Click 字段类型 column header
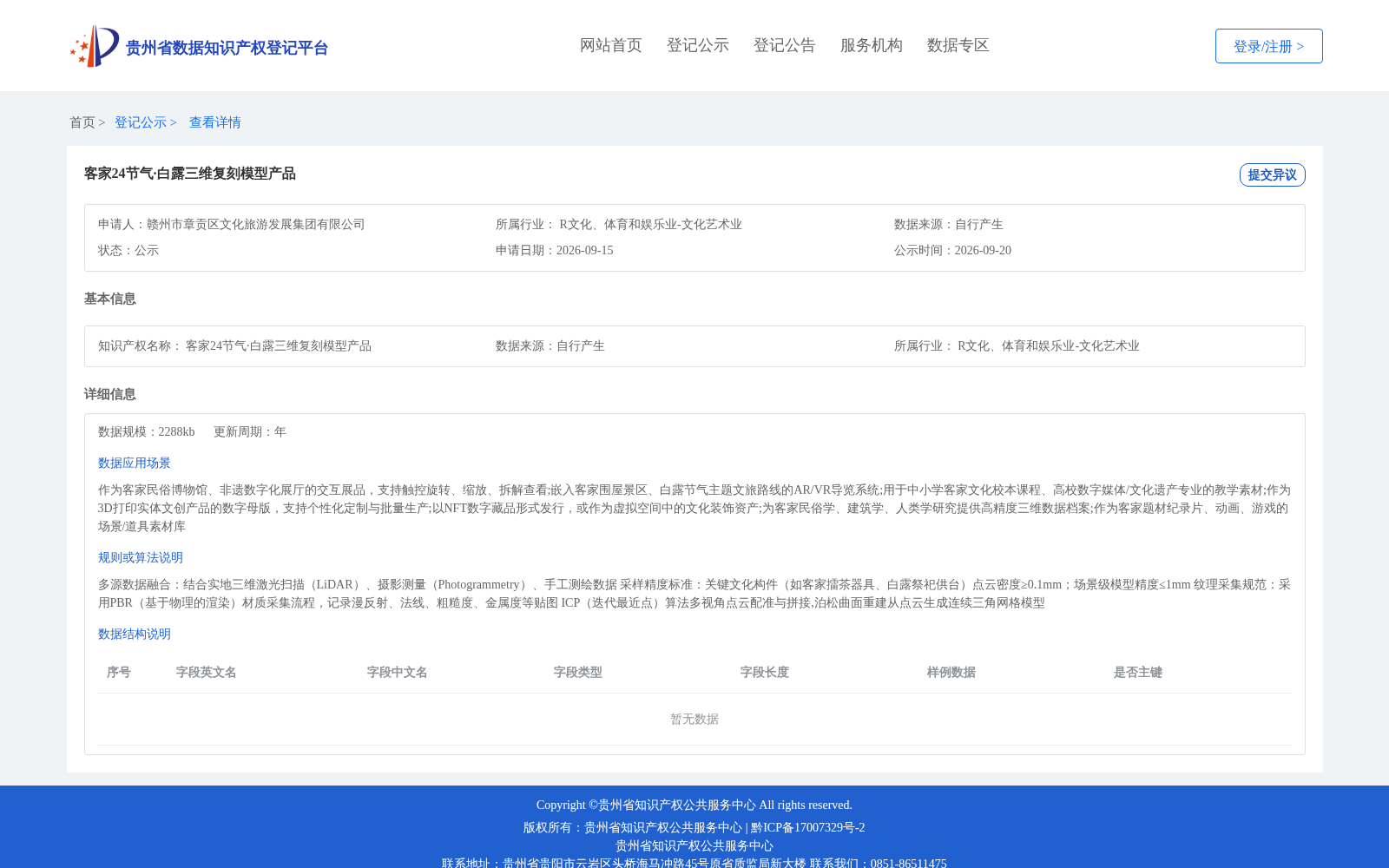Screen dimensions: 1389x868 (578, 673)
